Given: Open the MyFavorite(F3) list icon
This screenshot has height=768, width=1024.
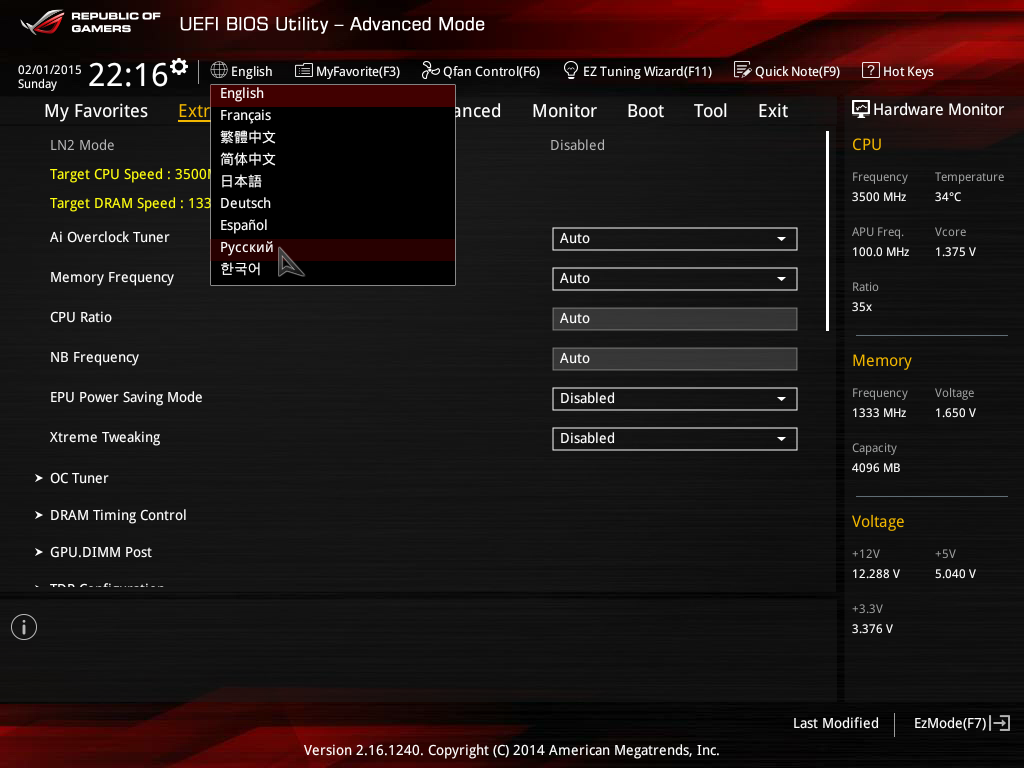Looking at the screenshot, I should click(304, 71).
